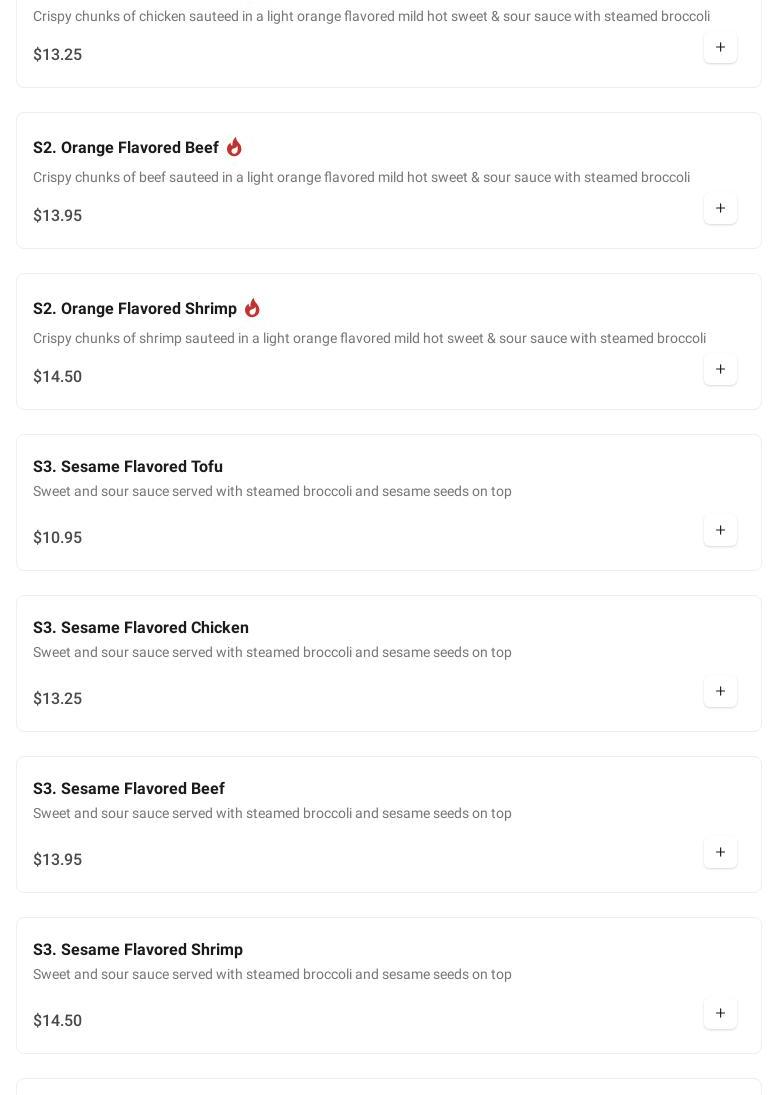Add the $13.25 orange chicken dish at top
Screen dimensions: 778x1095
[720, 48]
